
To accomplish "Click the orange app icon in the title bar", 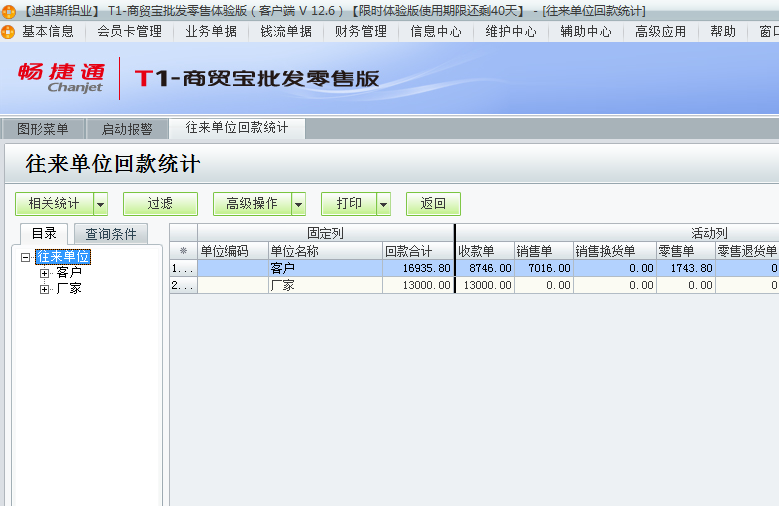I will pos(8,11).
